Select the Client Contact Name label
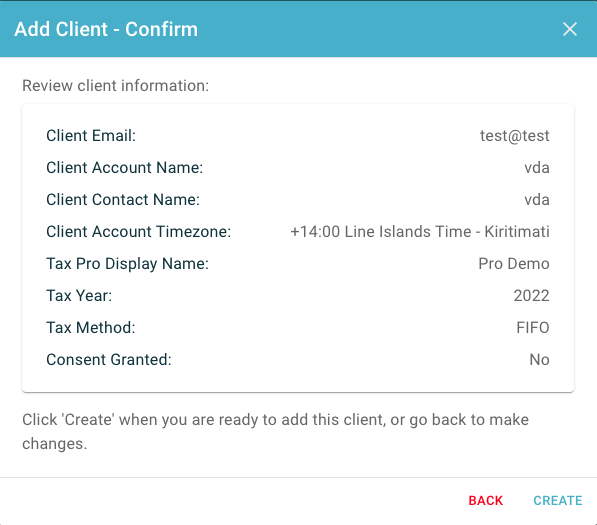The height and width of the screenshot is (525, 597). (123, 199)
